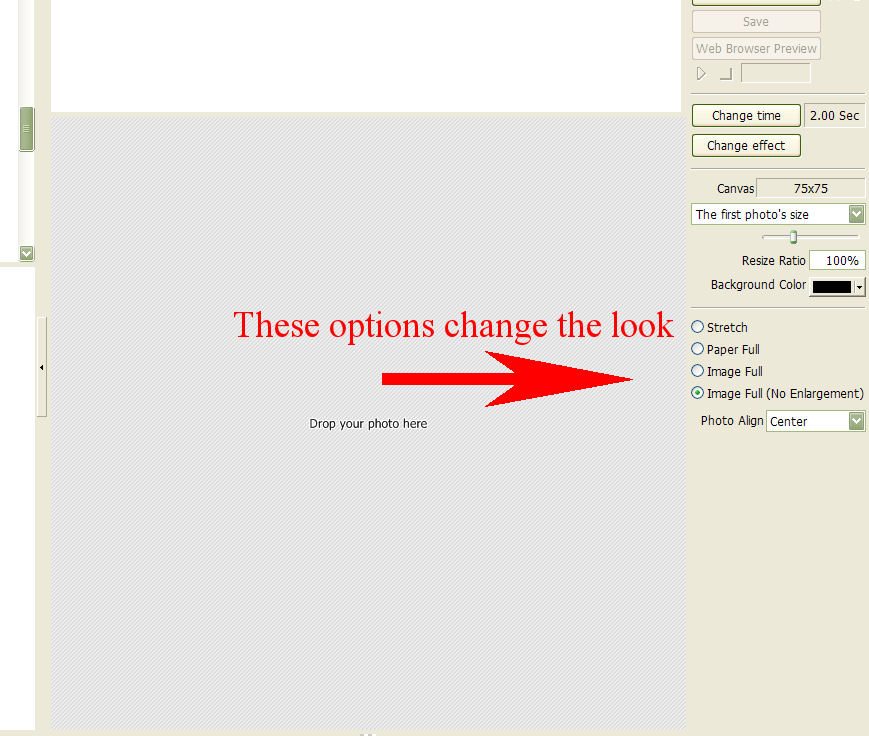
Task: Expand the first photo's size dropdown
Action: [856, 214]
